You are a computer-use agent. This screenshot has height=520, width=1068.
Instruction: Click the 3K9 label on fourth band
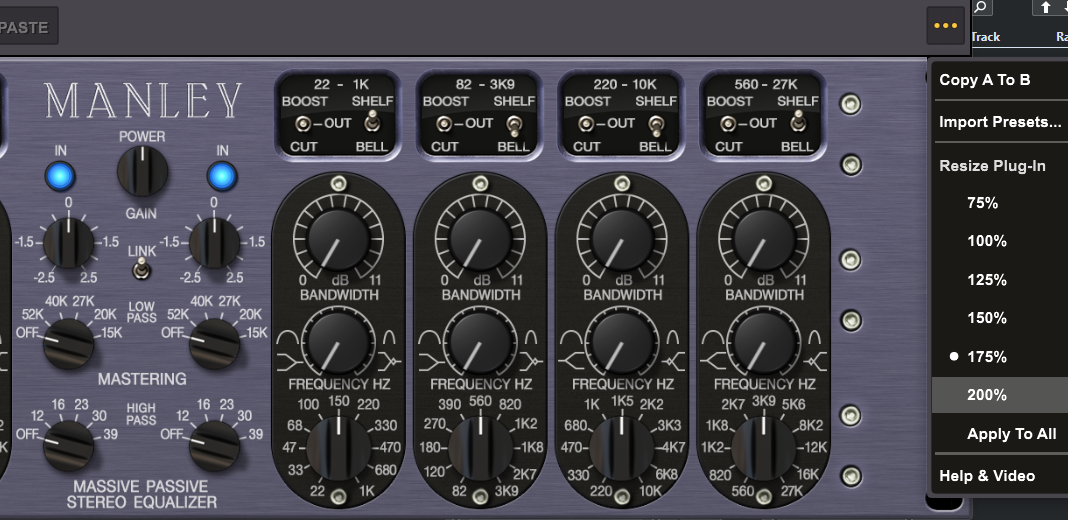764,400
